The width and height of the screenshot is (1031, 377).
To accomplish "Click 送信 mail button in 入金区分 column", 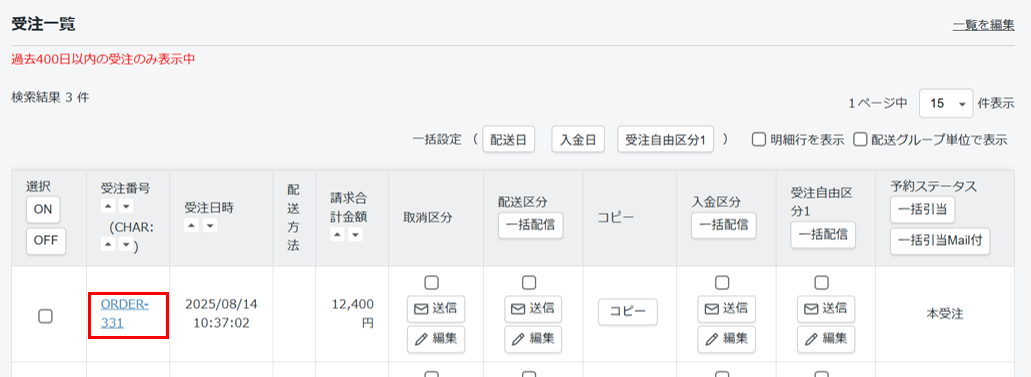I will pos(727,309).
